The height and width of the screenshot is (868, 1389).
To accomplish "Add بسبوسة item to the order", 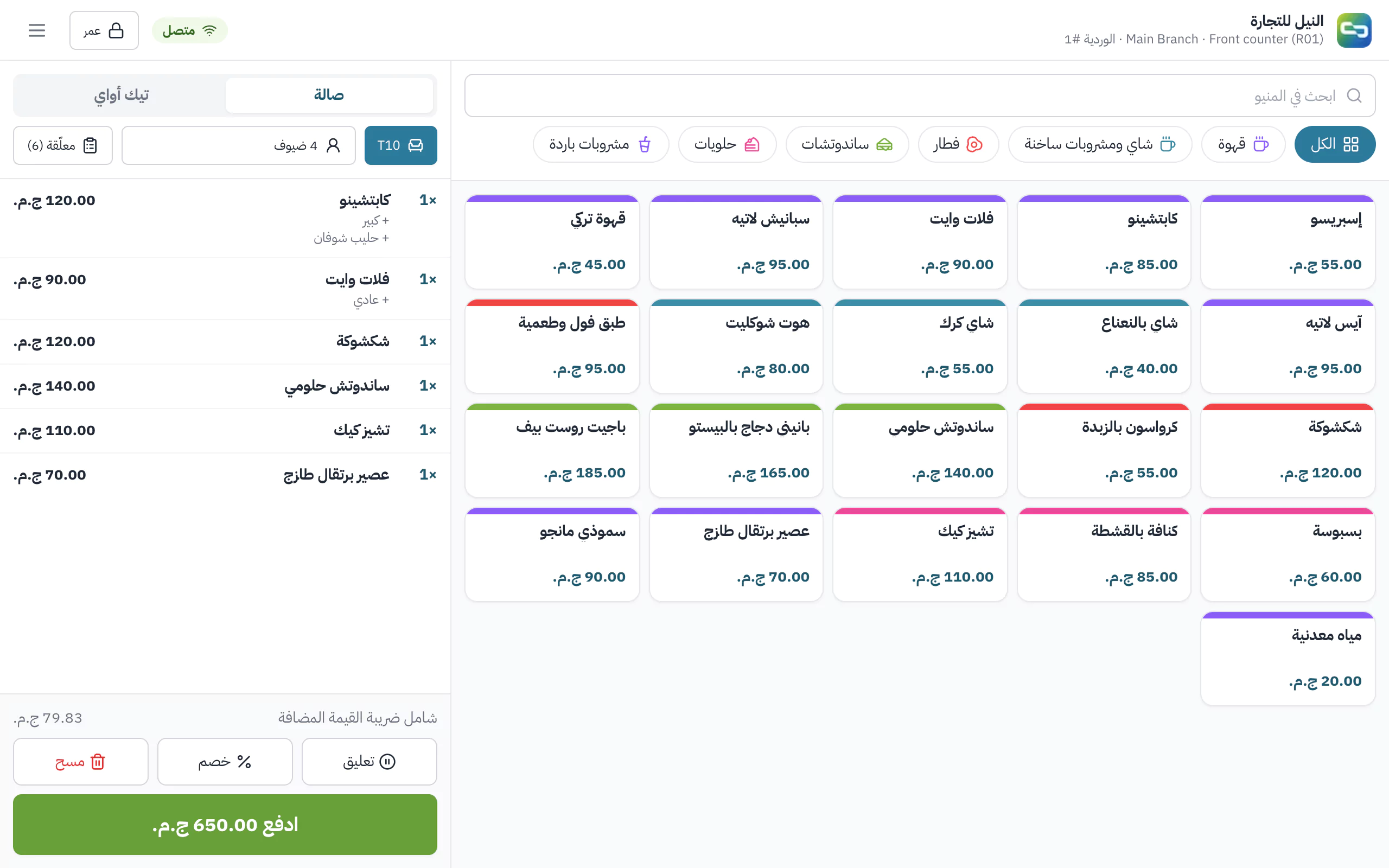I will (x=1288, y=554).
